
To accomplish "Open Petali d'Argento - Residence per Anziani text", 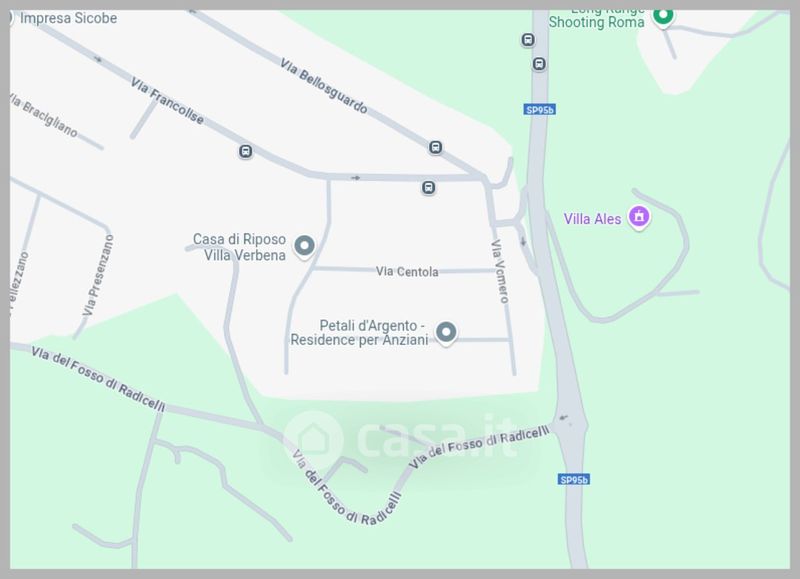I will point(360,333).
